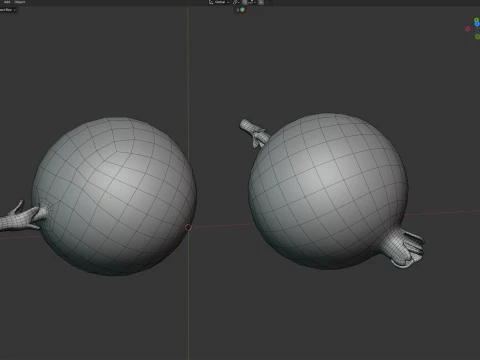This screenshot has width=480, height=360.
Task: Toggle the snapping magnet button
Action: [x=245, y=2]
